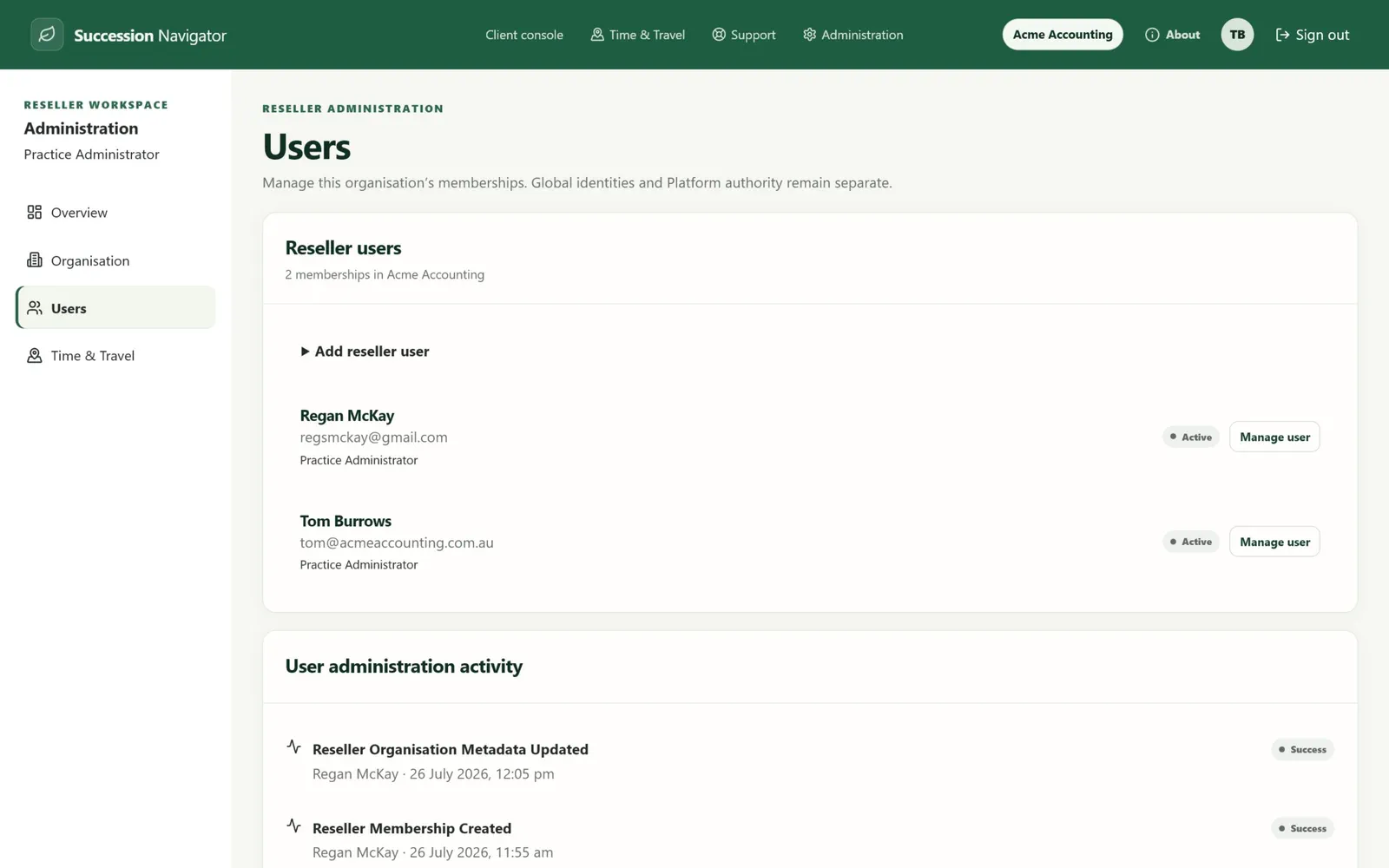Click the name Regan McKay in user list
The height and width of the screenshot is (868, 1389).
tap(347, 416)
